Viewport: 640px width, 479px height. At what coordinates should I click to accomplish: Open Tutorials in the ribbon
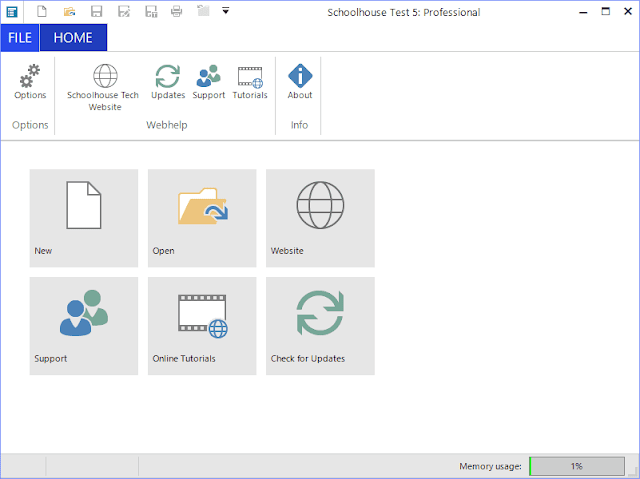pos(250,82)
